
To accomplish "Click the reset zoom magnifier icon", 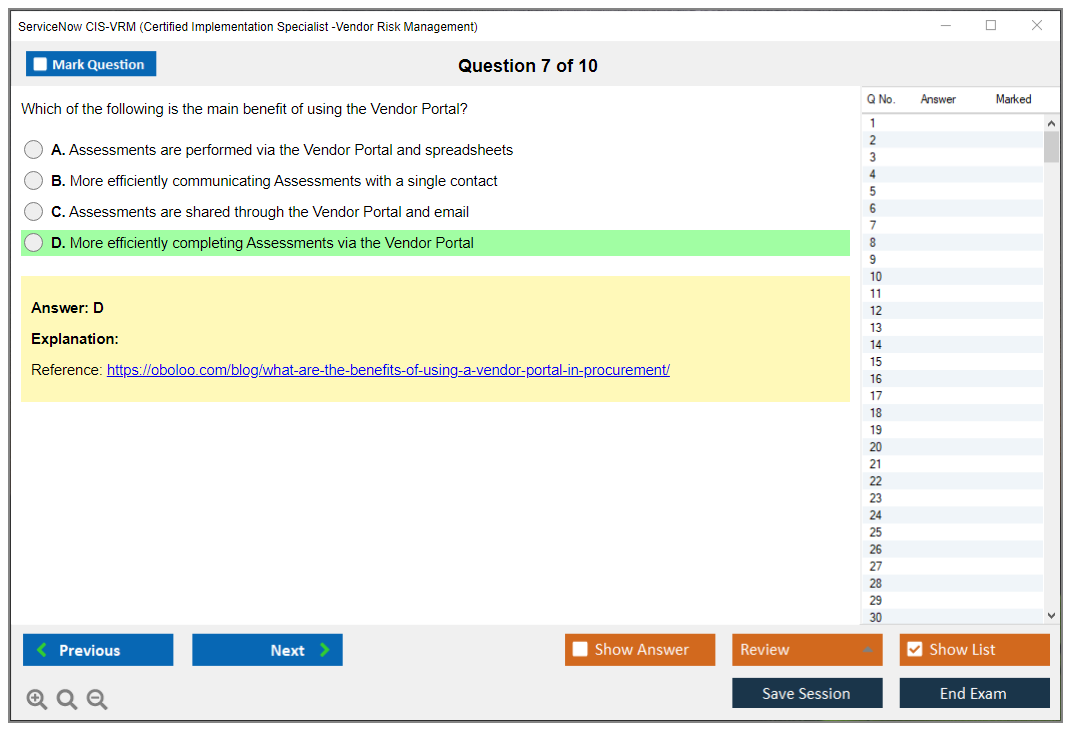I will [67, 700].
